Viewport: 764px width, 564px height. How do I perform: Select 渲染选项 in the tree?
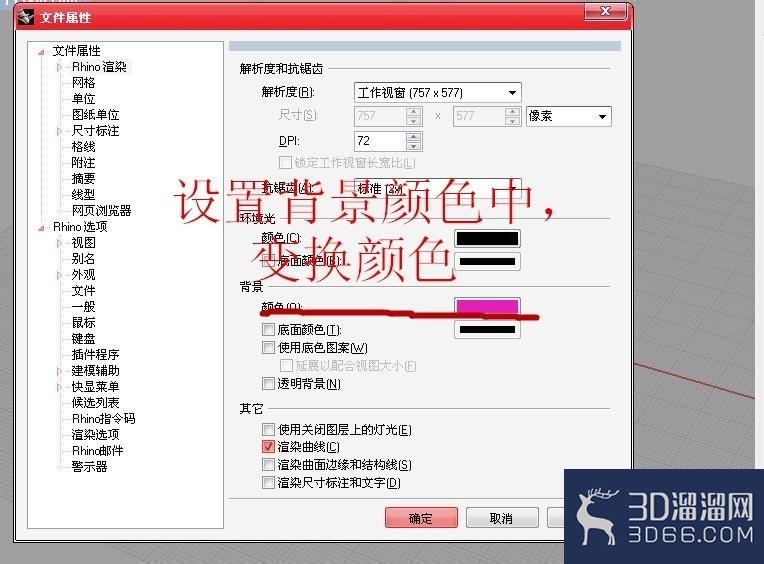[96, 434]
